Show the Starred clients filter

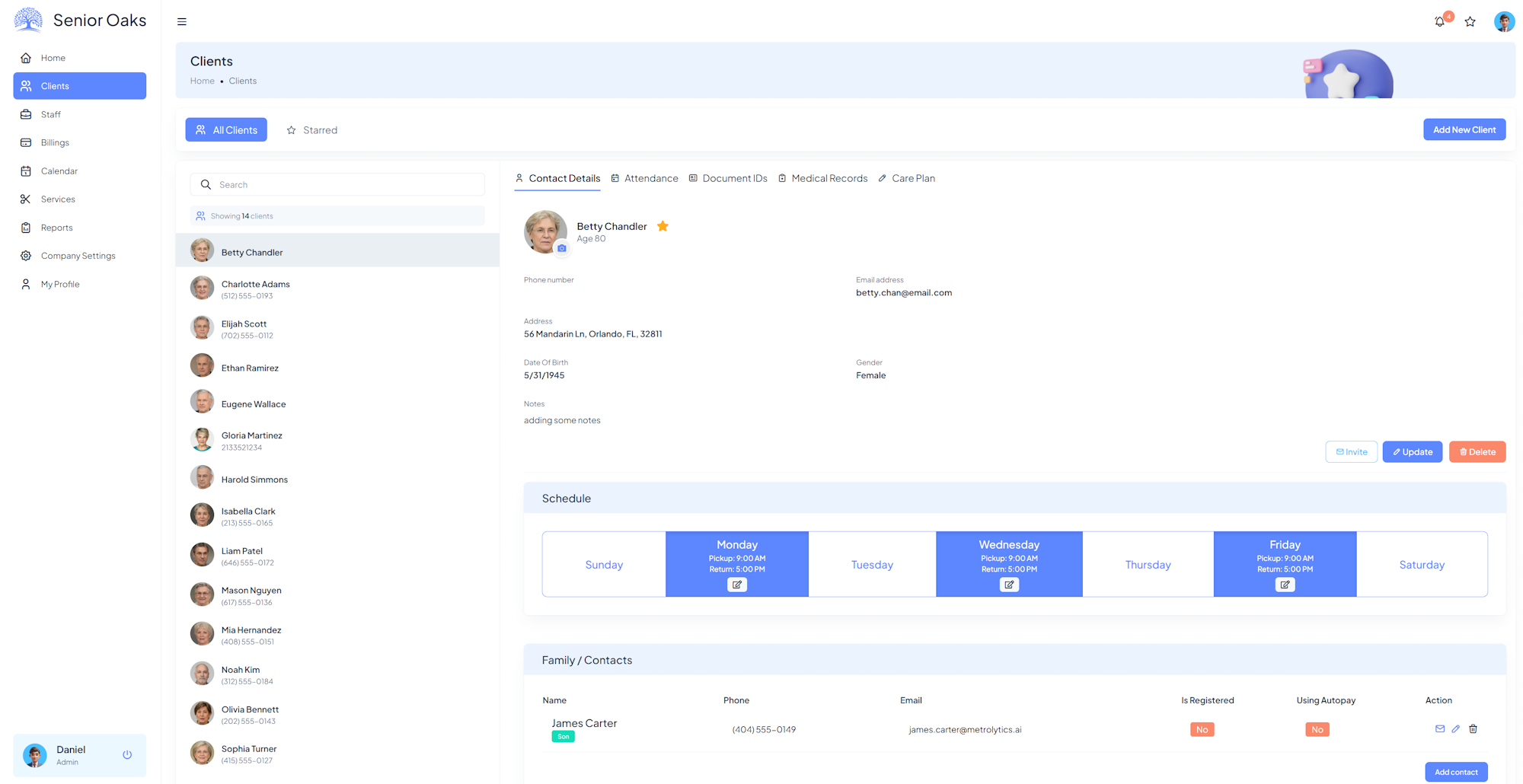pyautogui.click(x=312, y=130)
